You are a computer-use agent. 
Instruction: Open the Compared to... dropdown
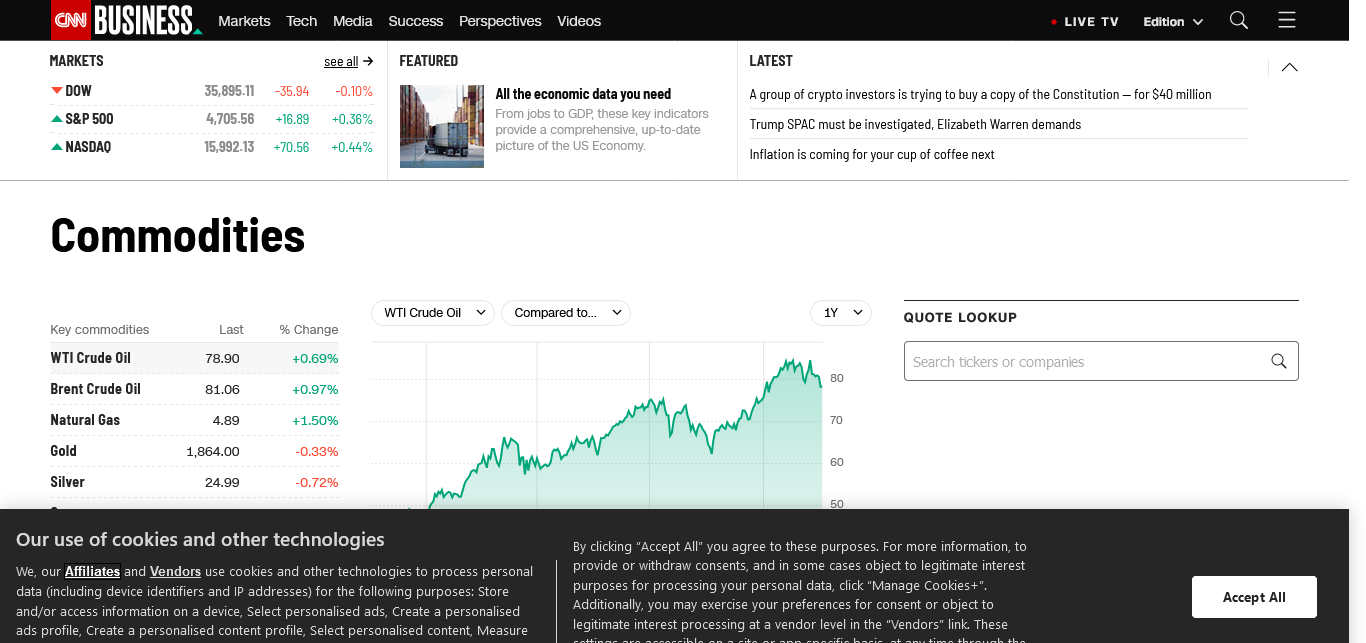565,313
